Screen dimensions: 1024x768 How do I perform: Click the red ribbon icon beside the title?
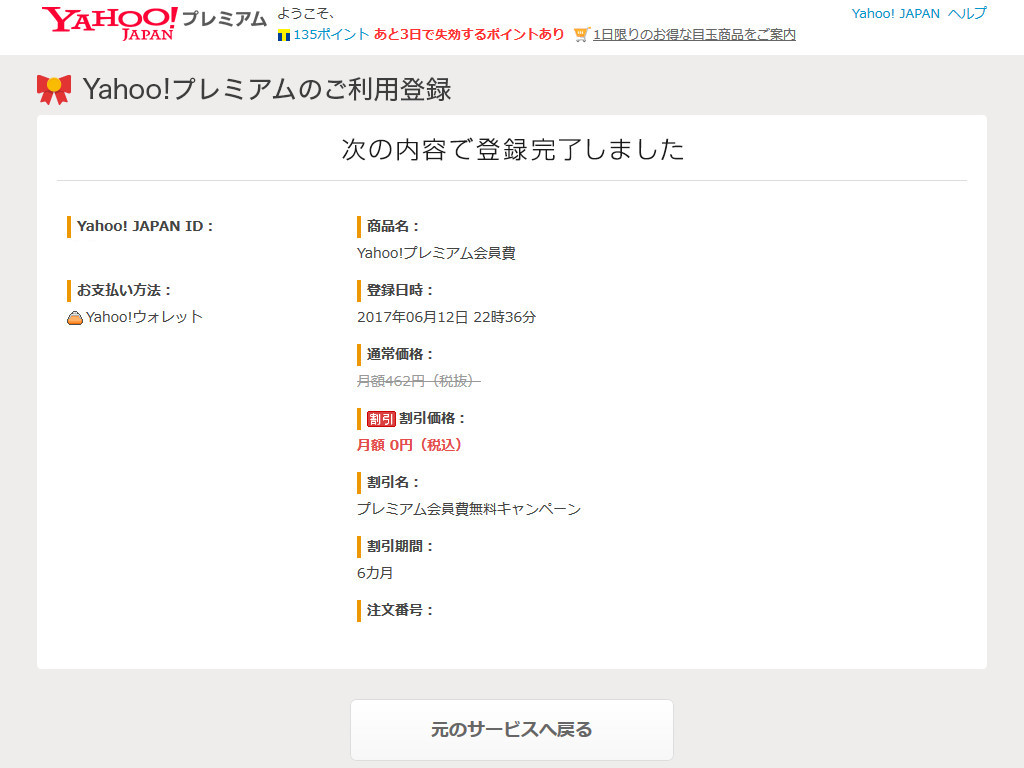[x=54, y=89]
